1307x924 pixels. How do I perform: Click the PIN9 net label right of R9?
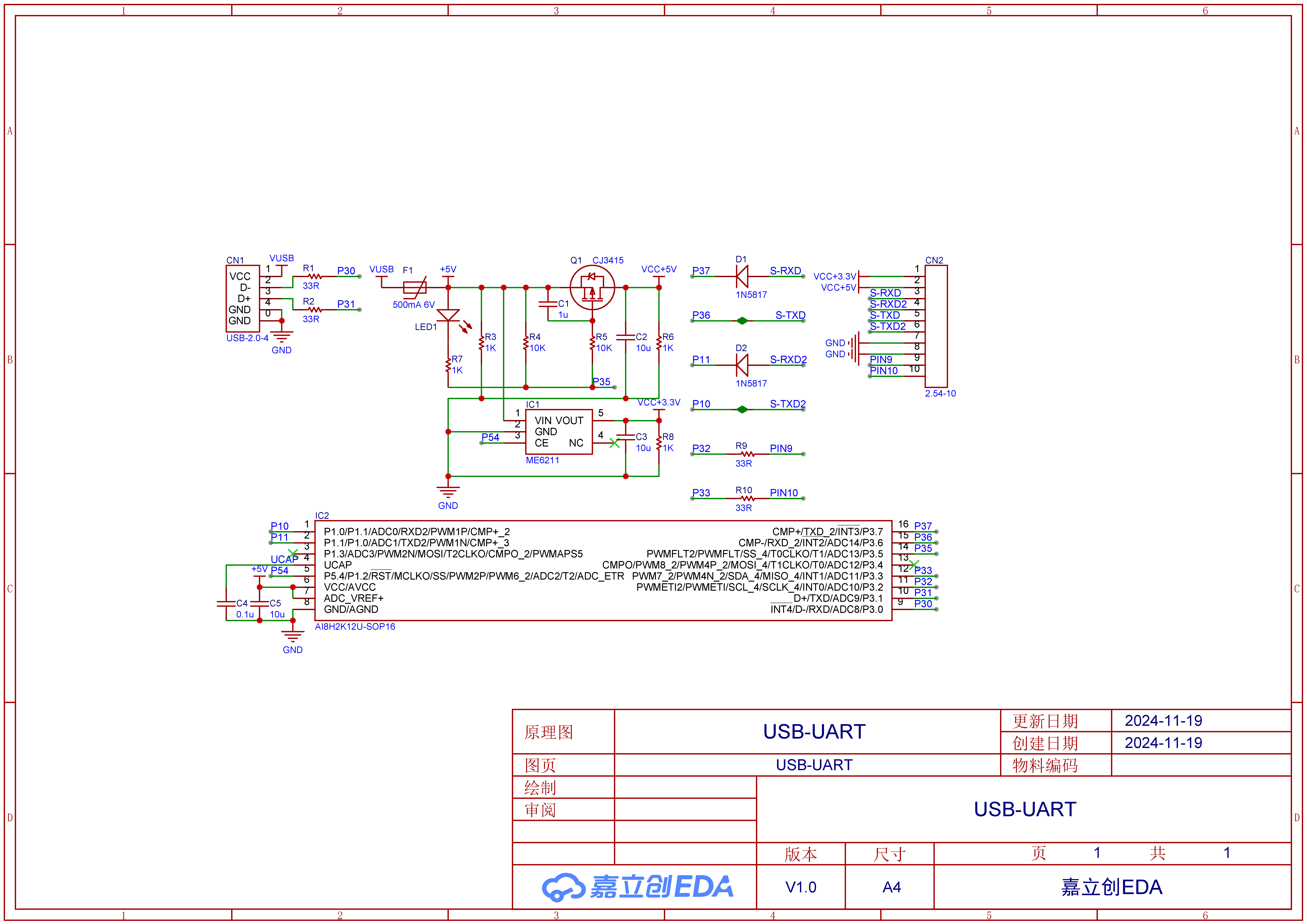point(781,448)
